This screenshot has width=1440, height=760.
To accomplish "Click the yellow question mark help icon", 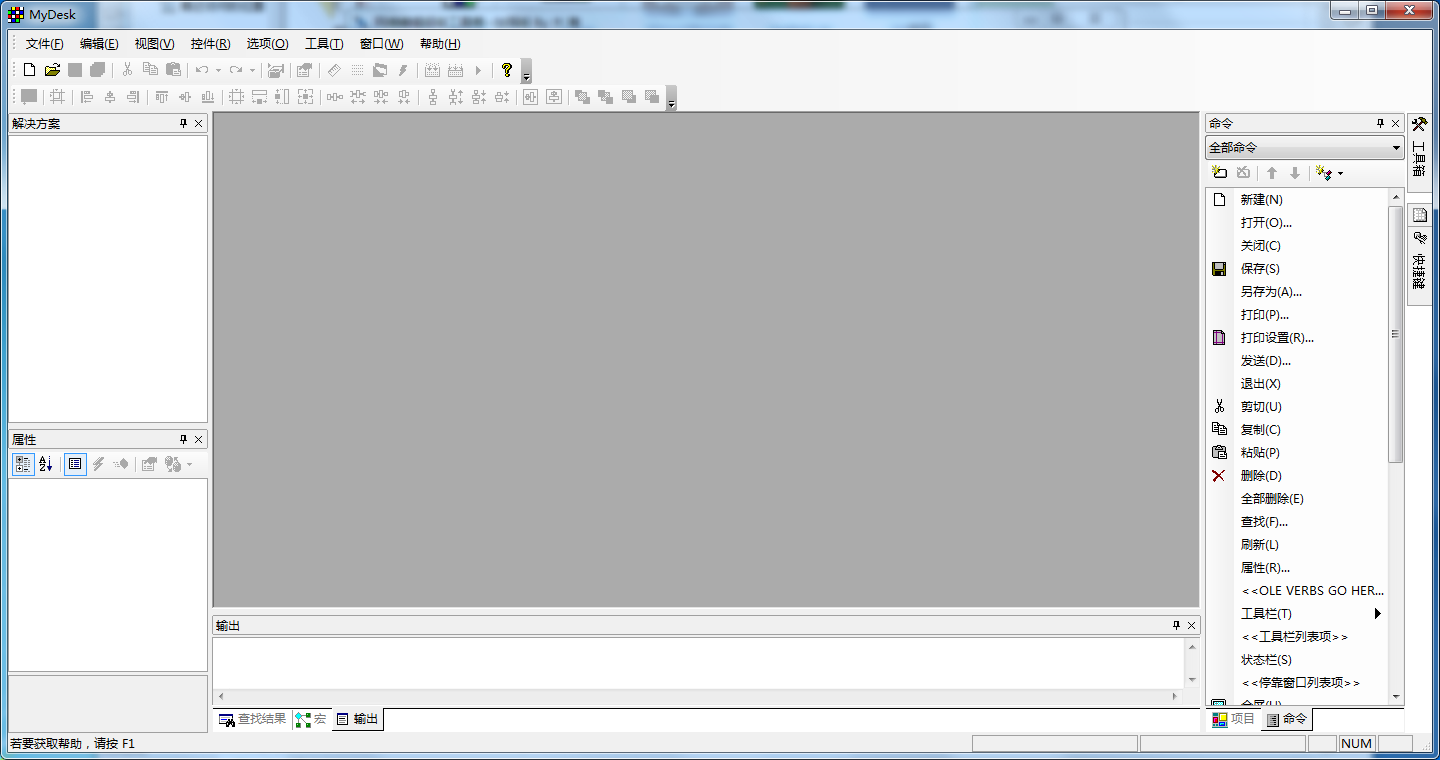I will pos(507,70).
